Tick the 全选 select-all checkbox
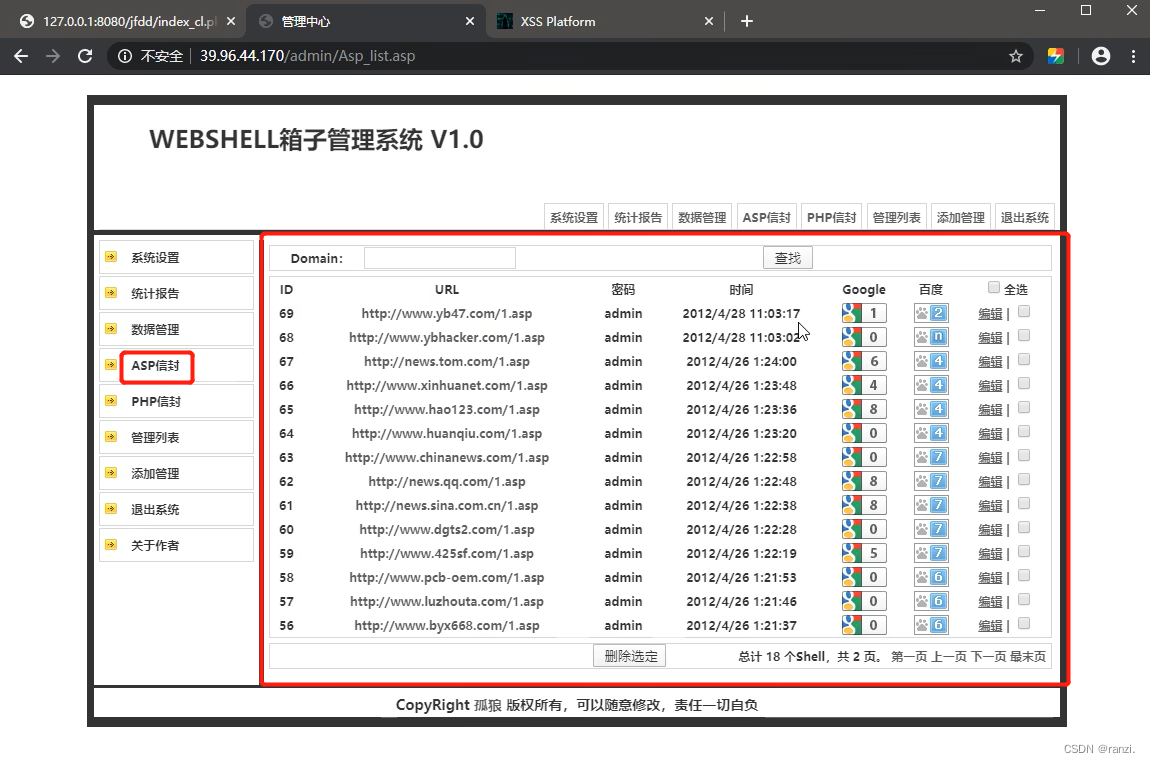The image size is (1150, 763). (994, 288)
